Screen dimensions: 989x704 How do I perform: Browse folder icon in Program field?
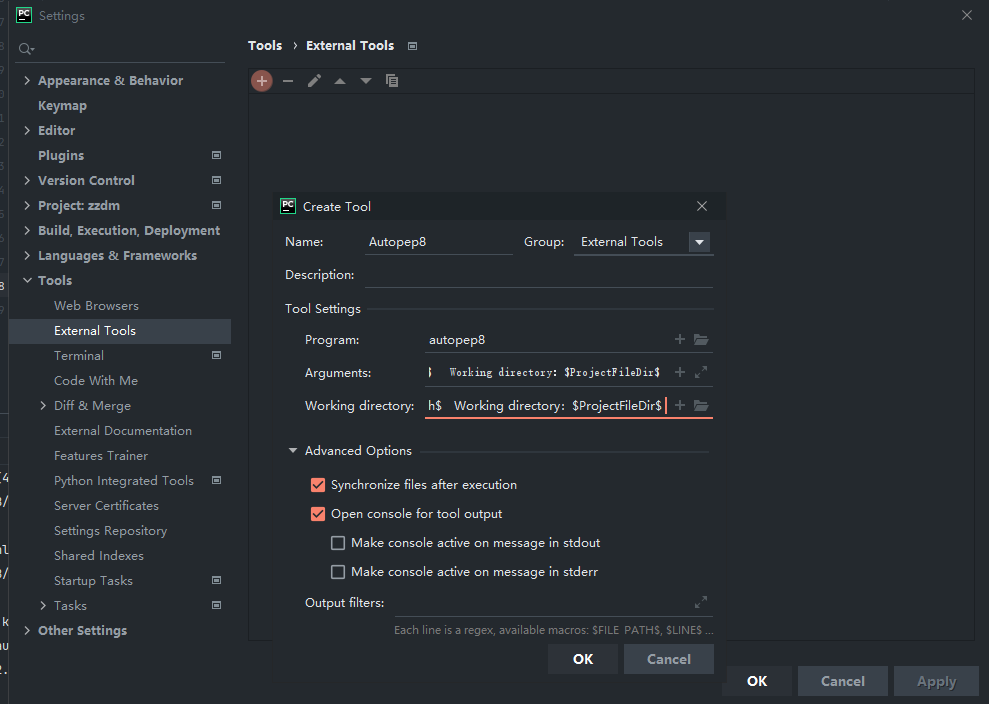pos(701,339)
